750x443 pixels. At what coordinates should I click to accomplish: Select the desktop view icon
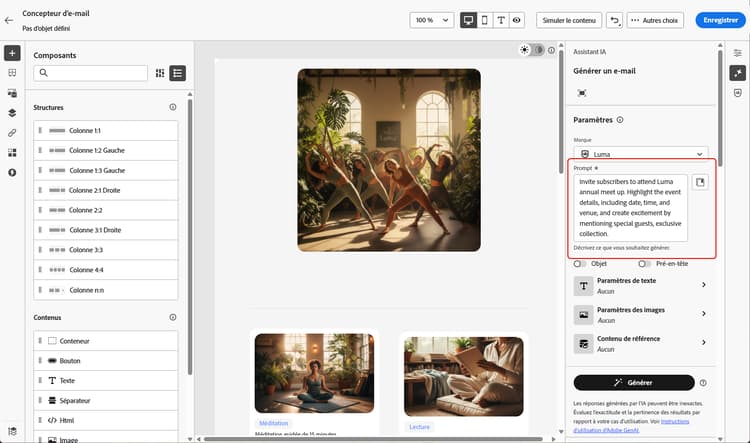tap(468, 20)
